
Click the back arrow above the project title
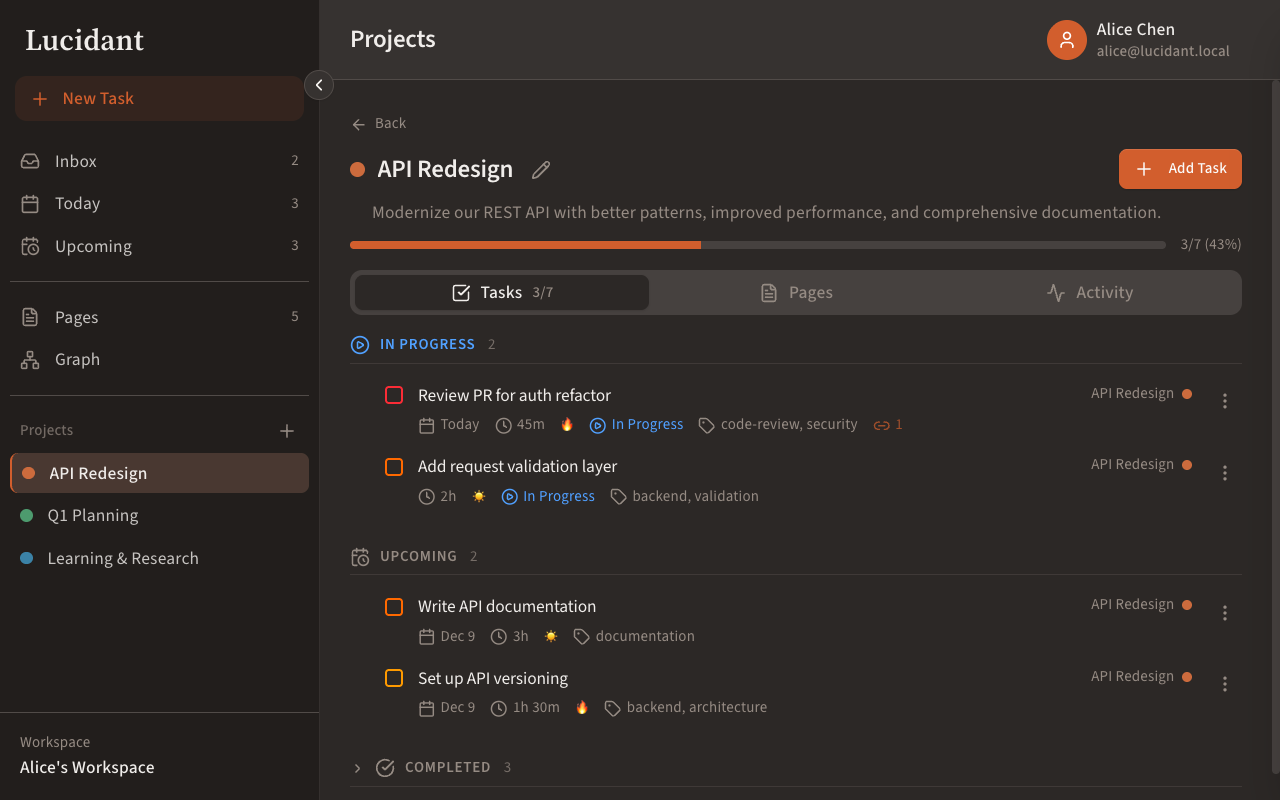359,123
